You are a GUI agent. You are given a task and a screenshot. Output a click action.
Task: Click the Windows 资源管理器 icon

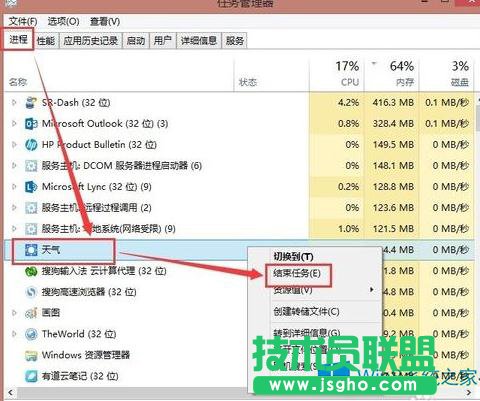pos(31,355)
